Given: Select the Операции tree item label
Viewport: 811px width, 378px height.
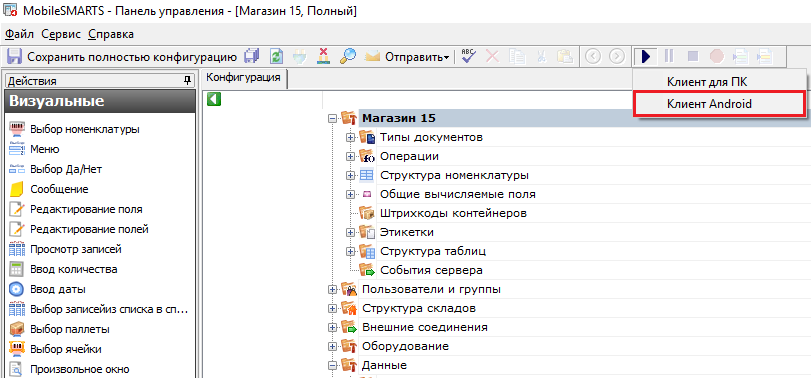Looking at the screenshot, I should pyautogui.click(x=409, y=156).
